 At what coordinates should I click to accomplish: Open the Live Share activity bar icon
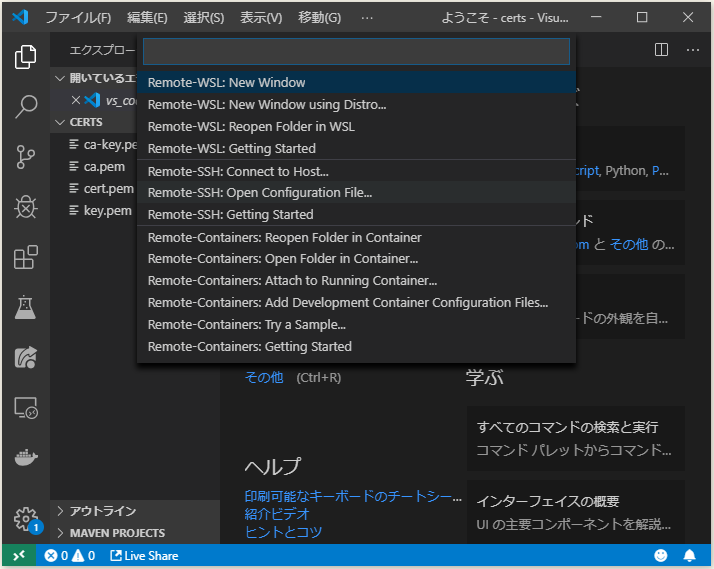click(x=26, y=357)
